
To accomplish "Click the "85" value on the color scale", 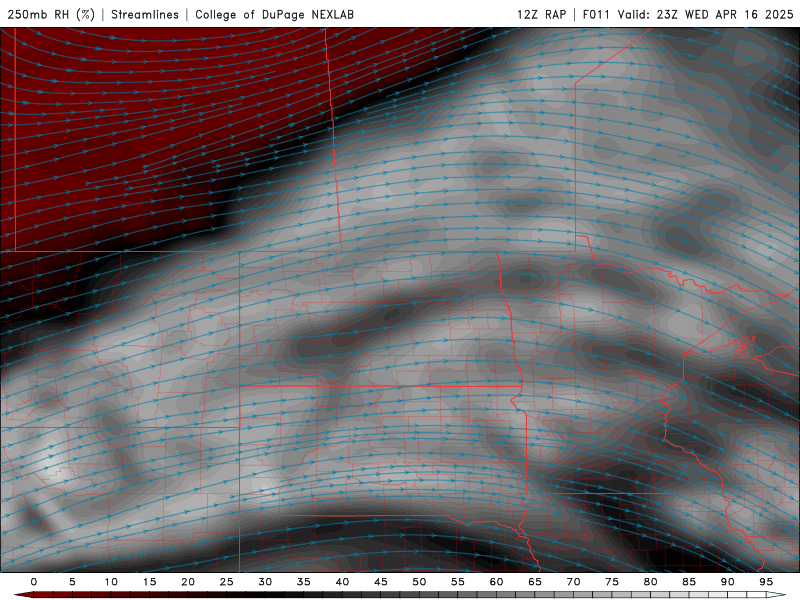I will 689,582.
